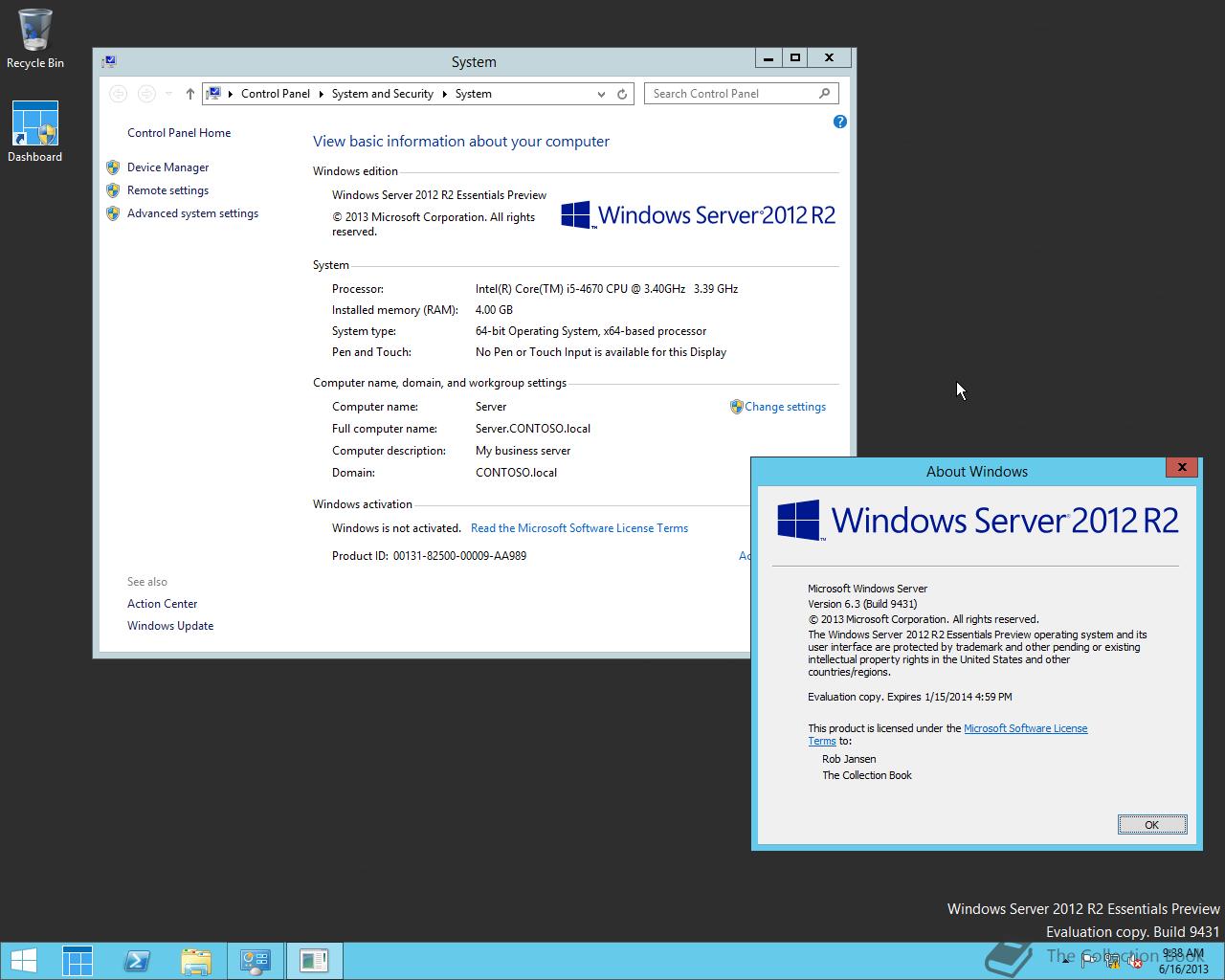Click the muted volume tray icon

tap(1134, 961)
